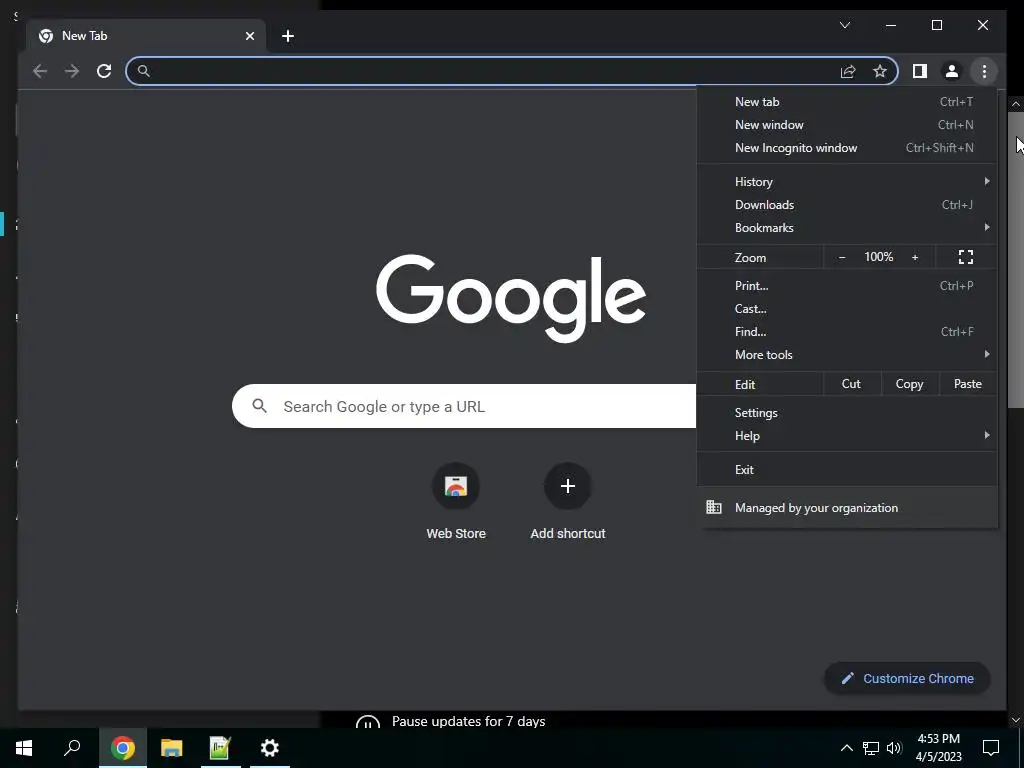
Task: Select the New Tab tab
Action: coord(145,36)
